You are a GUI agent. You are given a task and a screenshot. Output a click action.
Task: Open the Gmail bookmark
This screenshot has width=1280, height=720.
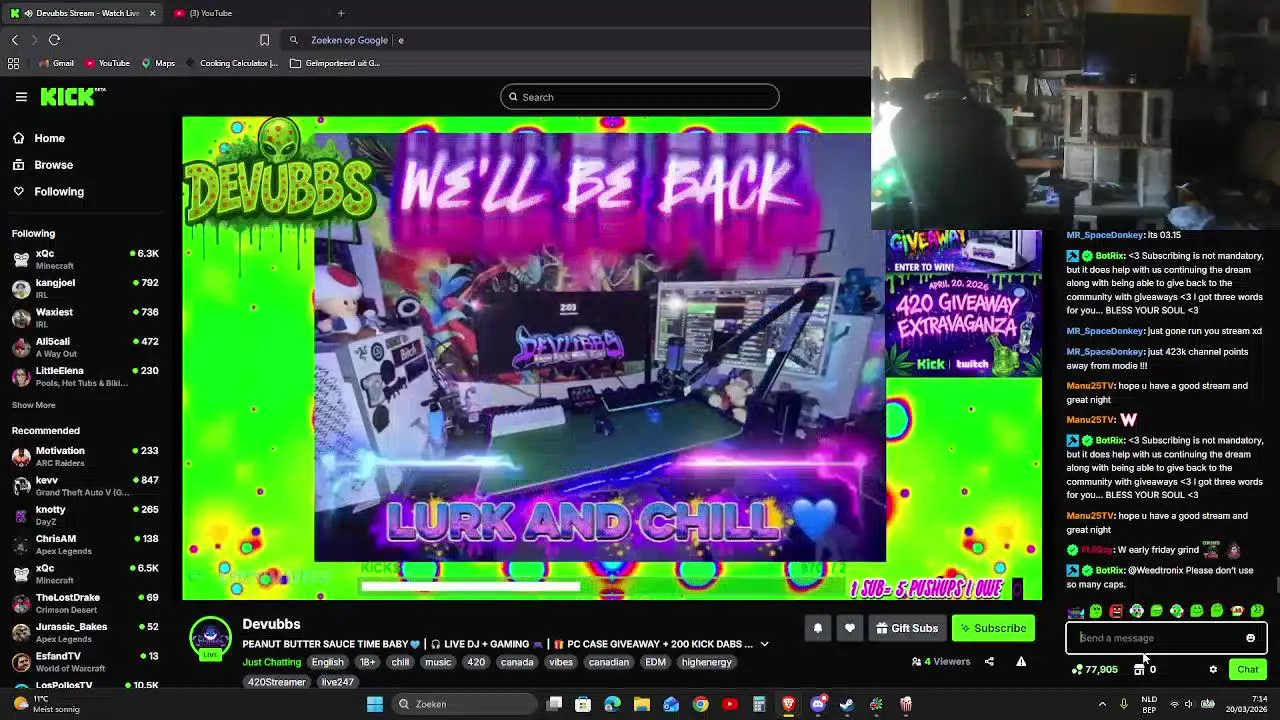tap(56, 63)
